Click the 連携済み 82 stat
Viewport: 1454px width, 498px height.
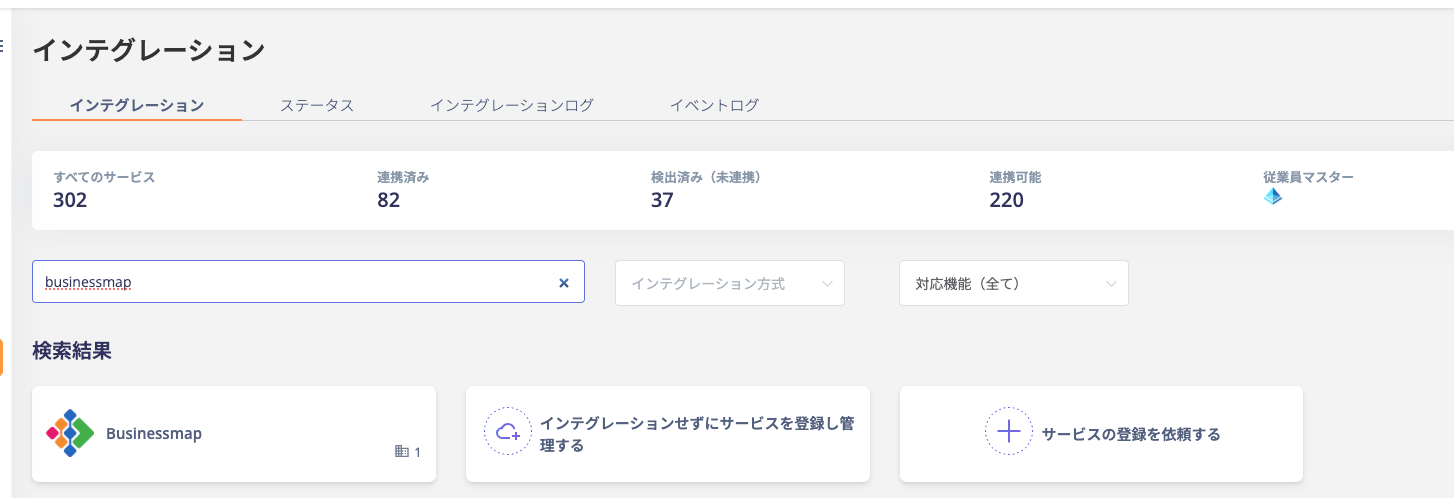click(x=403, y=190)
